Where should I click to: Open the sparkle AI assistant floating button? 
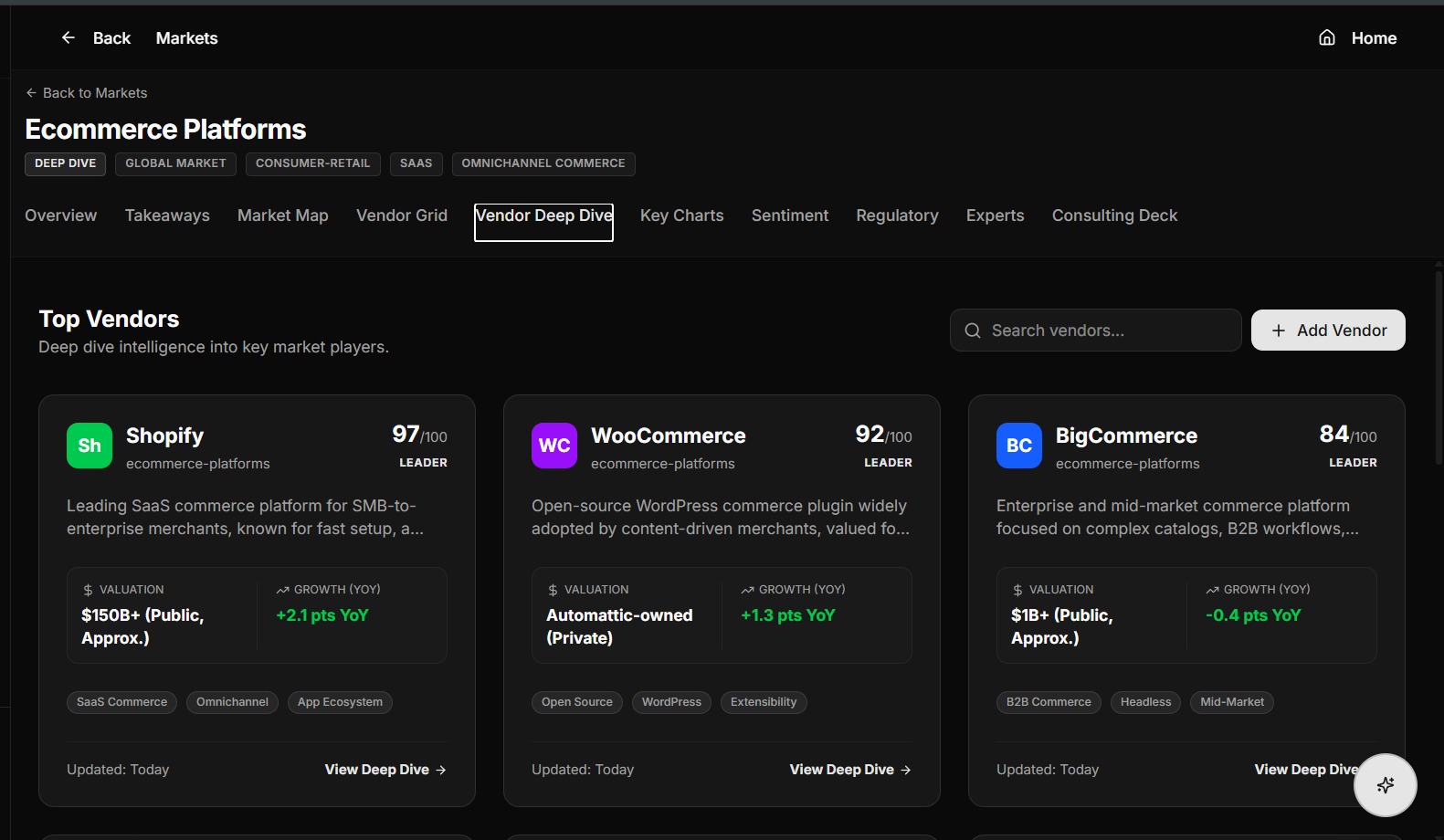point(1385,784)
